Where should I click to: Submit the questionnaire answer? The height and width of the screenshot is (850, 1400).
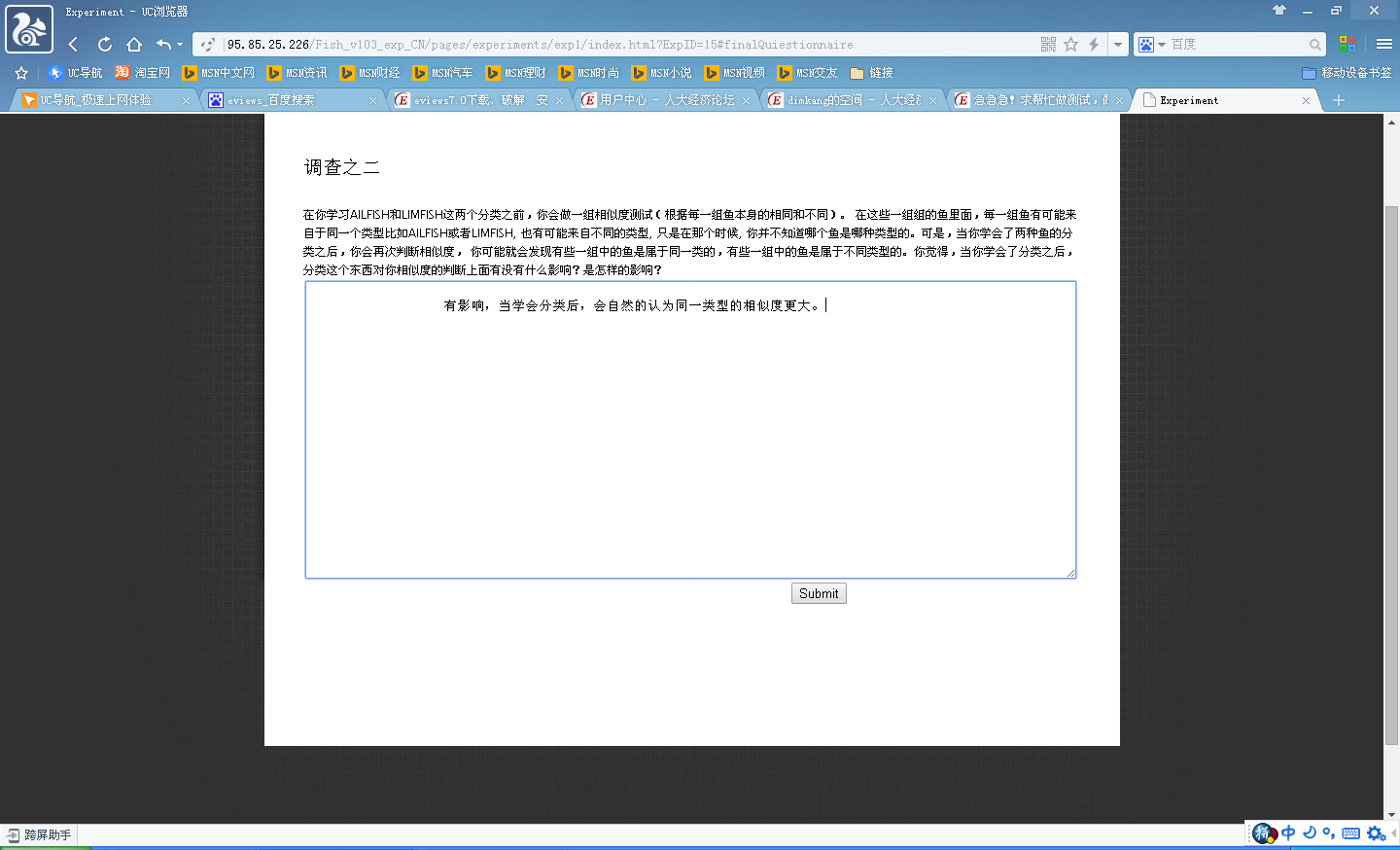(819, 593)
